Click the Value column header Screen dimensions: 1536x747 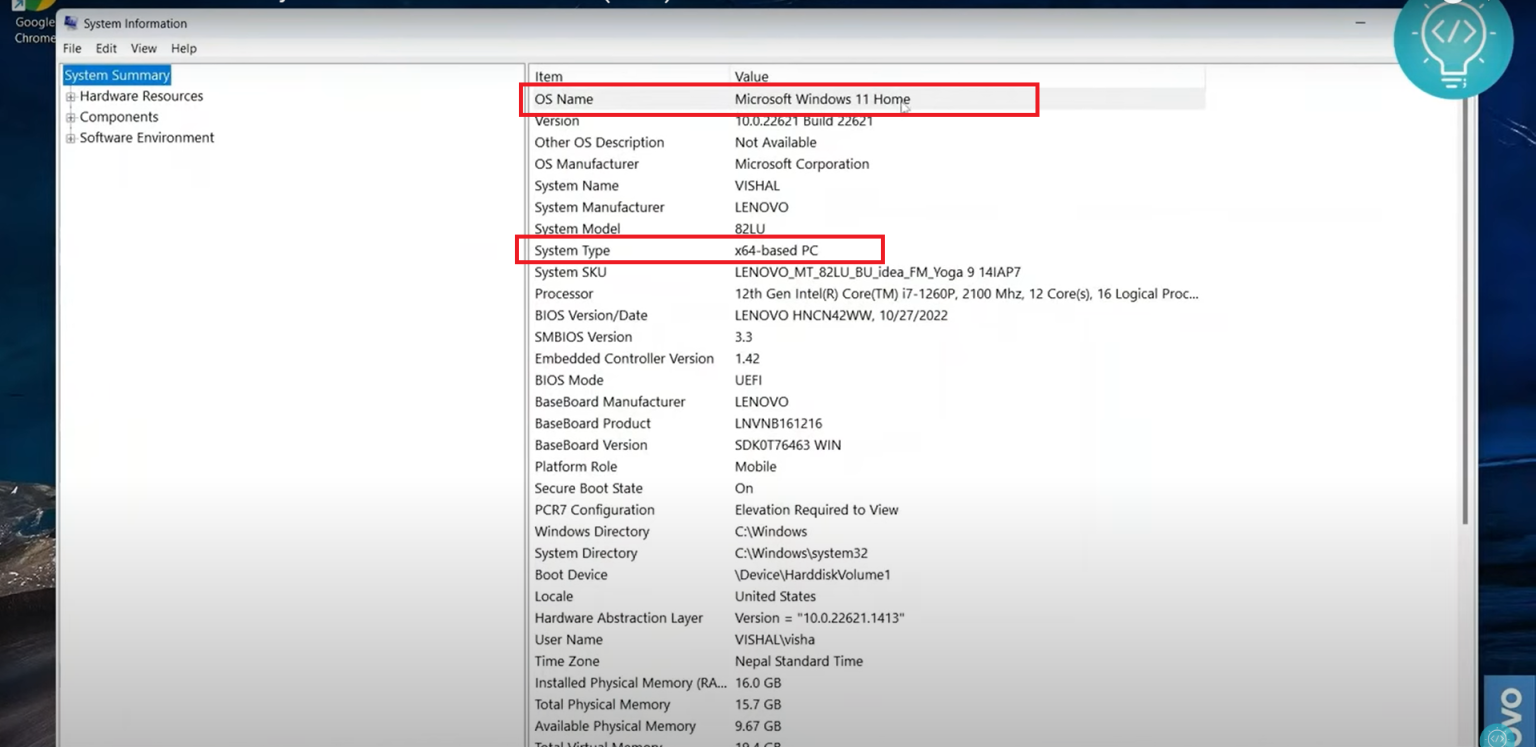751,76
